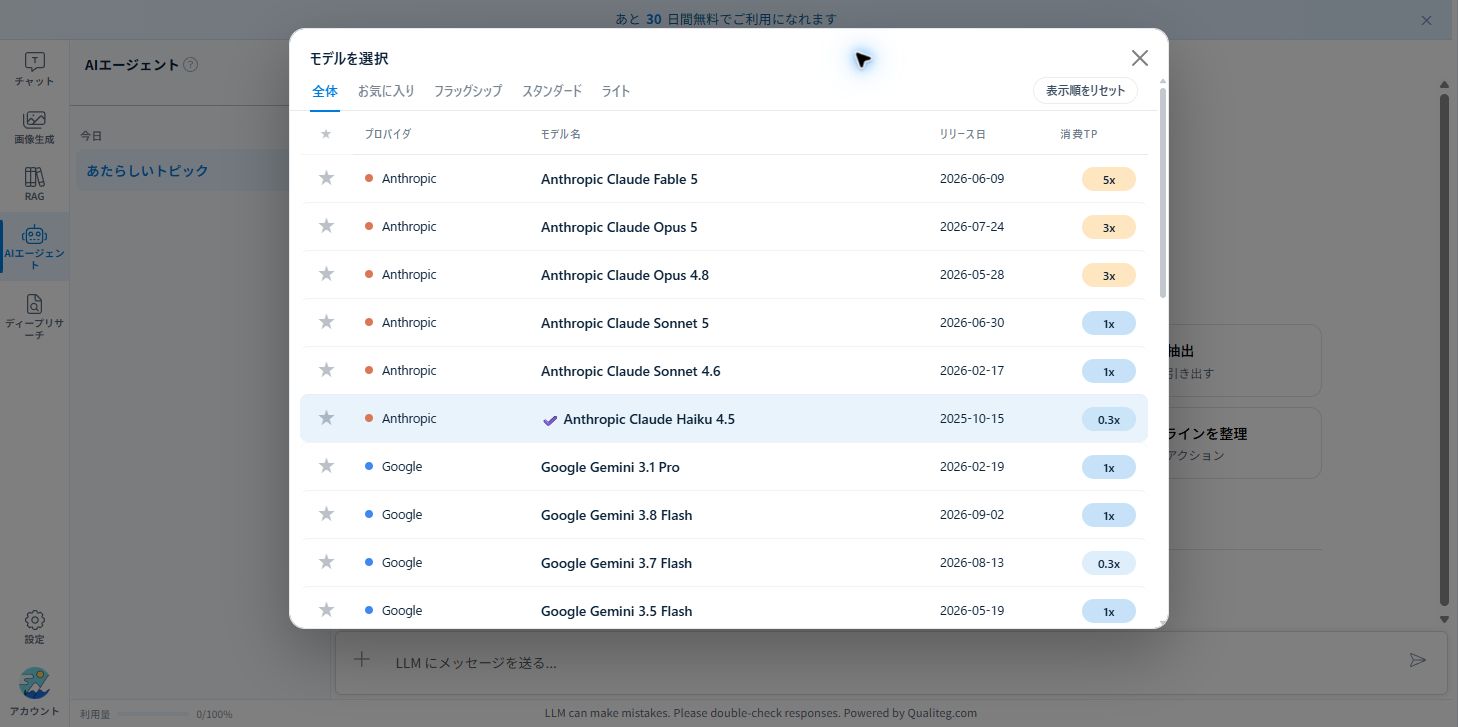Switch to the お気に入り tab

pyautogui.click(x=386, y=91)
